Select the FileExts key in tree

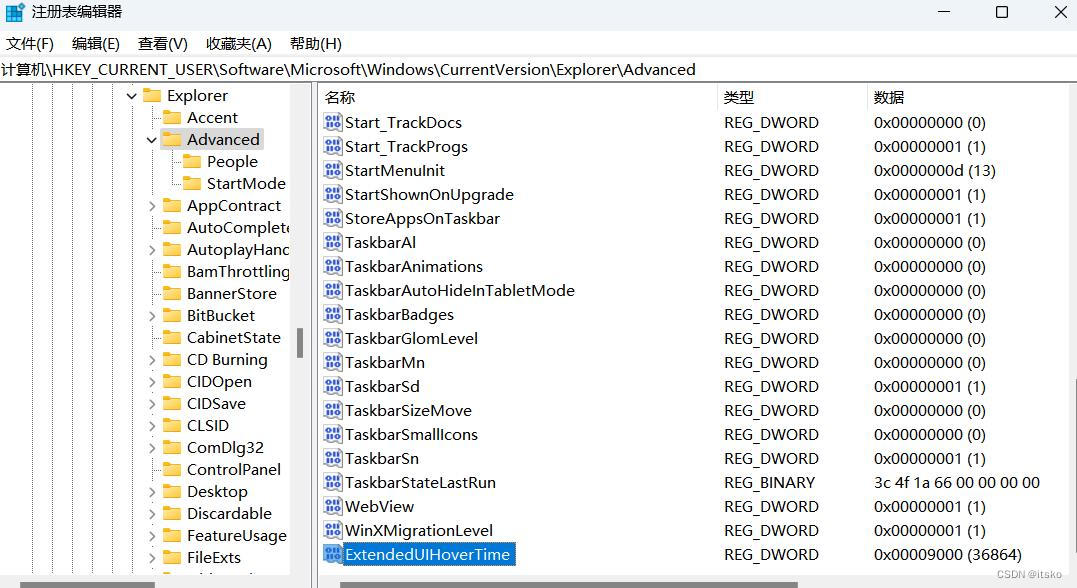click(214, 558)
